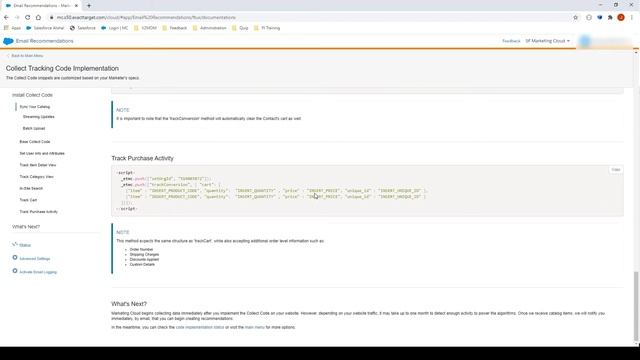Click the 'Order Number' bullet item
640x360 pixels.
(x=141, y=249)
